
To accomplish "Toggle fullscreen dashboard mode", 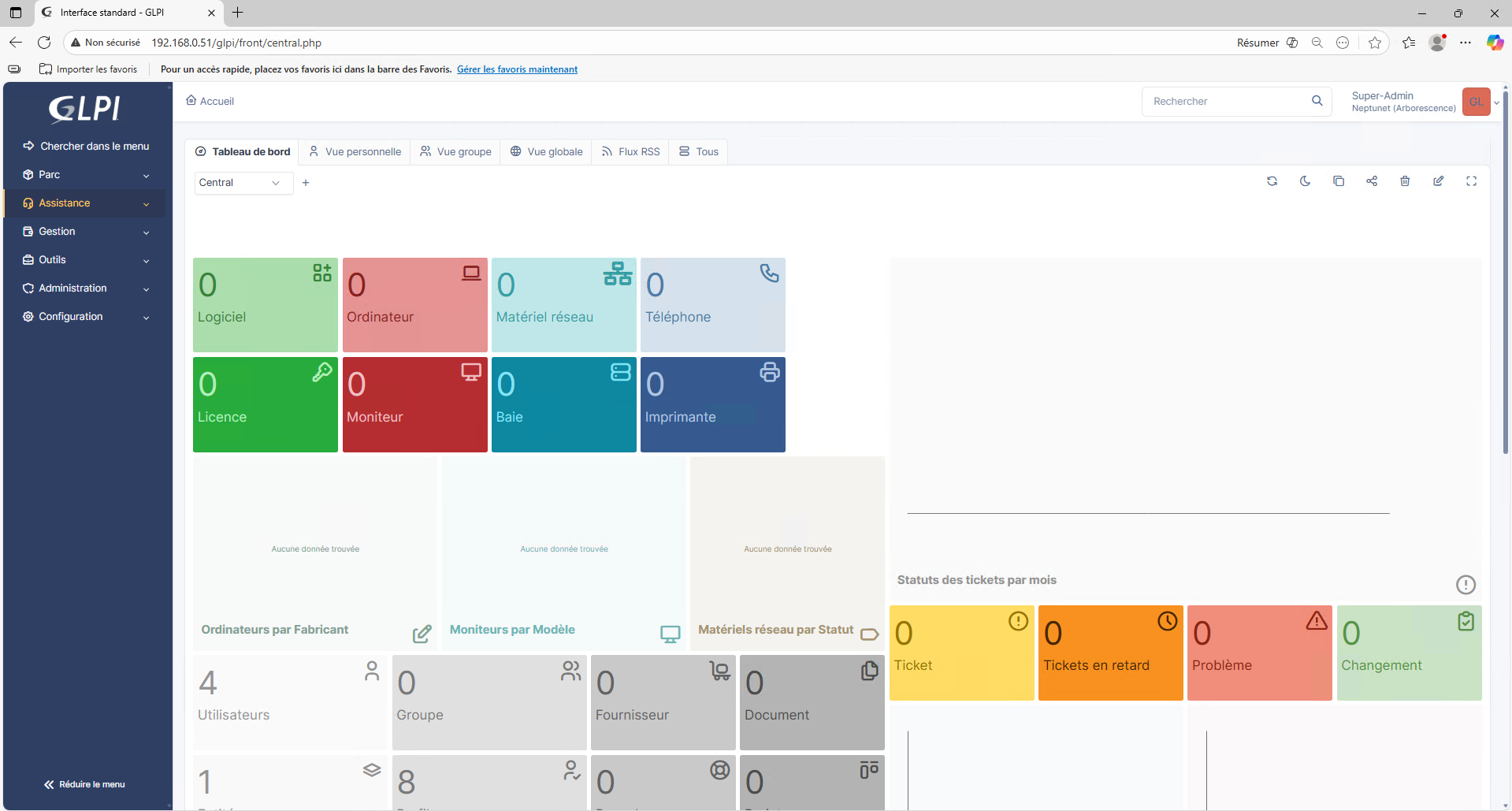I will point(1471,181).
